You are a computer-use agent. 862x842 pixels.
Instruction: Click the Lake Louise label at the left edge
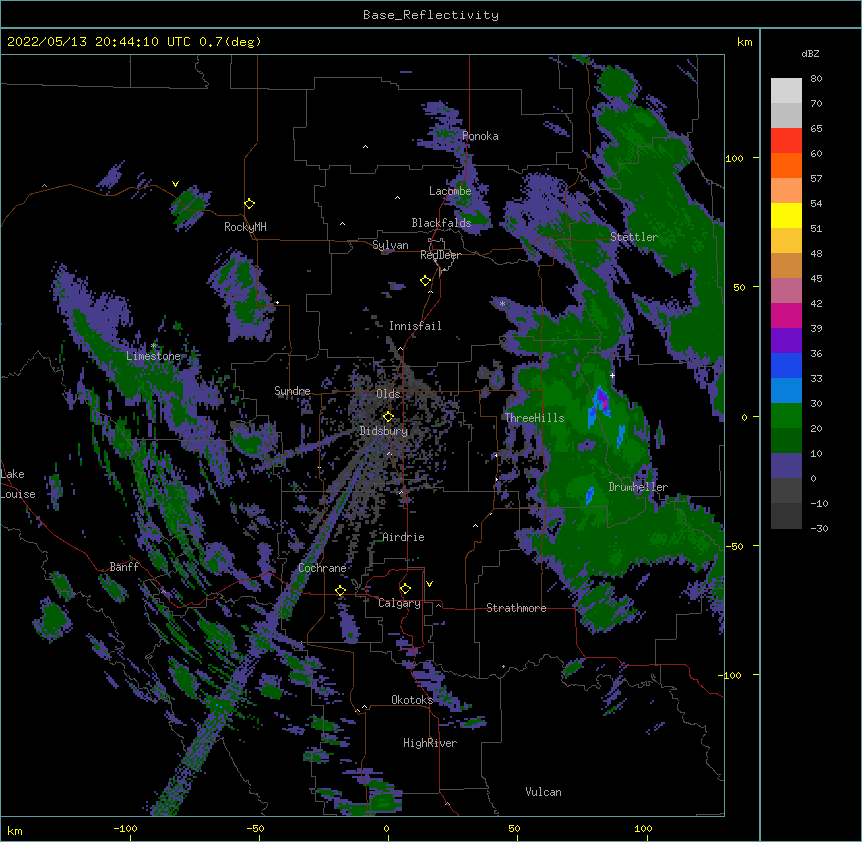click(18, 484)
